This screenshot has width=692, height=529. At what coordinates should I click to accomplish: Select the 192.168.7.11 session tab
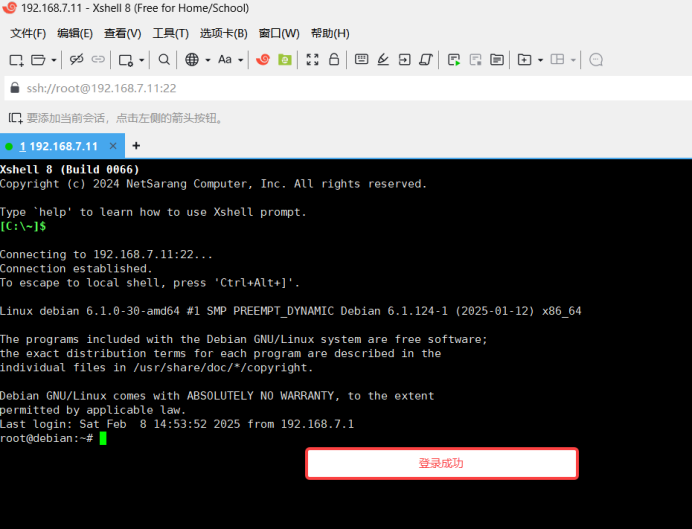(58, 146)
